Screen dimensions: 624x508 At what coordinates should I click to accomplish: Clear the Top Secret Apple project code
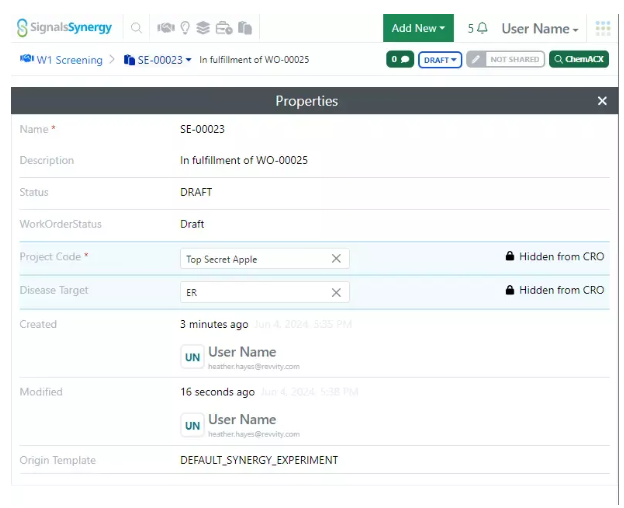pyautogui.click(x=336, y=259)
